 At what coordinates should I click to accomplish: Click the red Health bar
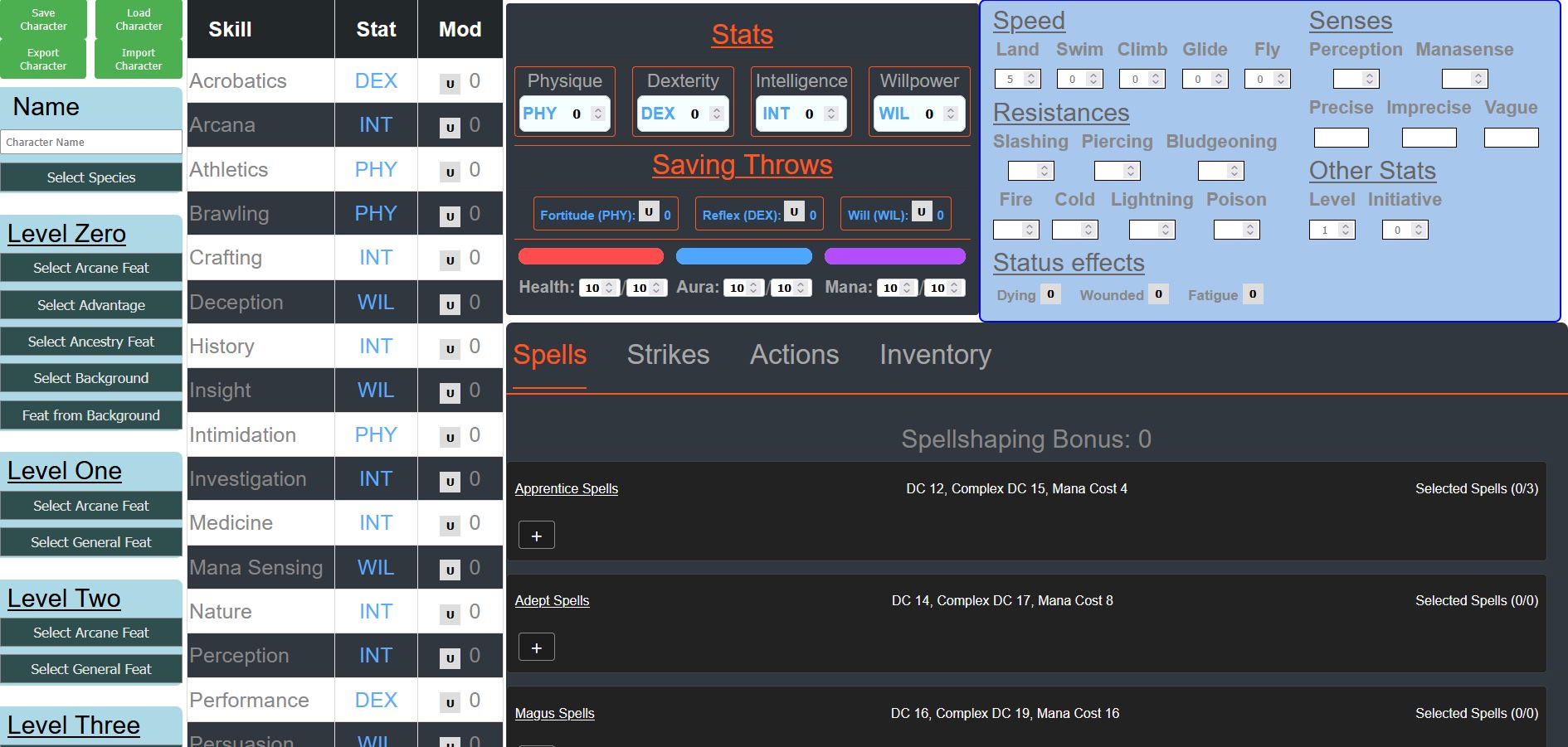click(591, 256)
